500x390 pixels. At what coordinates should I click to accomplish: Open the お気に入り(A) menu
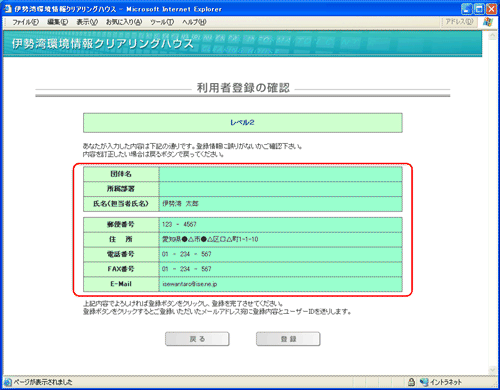(124, 22)
